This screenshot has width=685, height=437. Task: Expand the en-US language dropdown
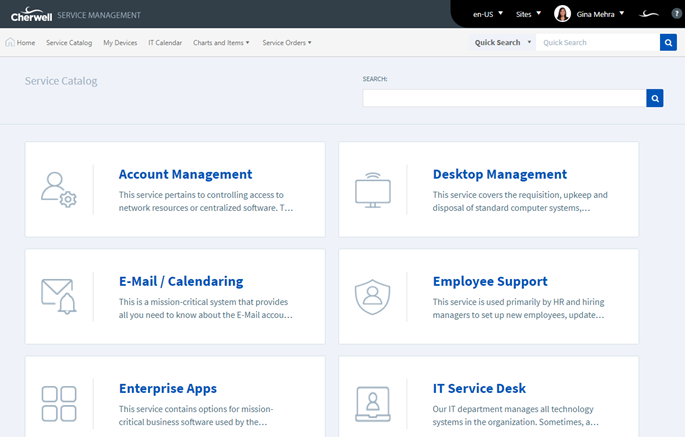488,14
